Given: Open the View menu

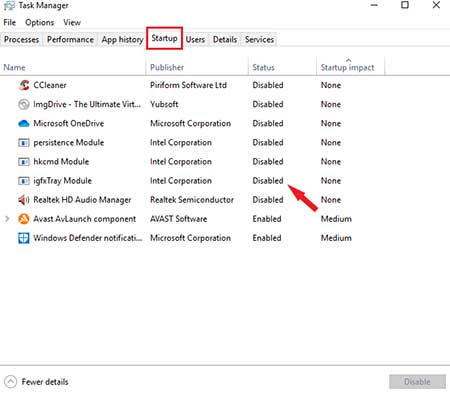Looking at the screenshot, I should coord(72,22).
